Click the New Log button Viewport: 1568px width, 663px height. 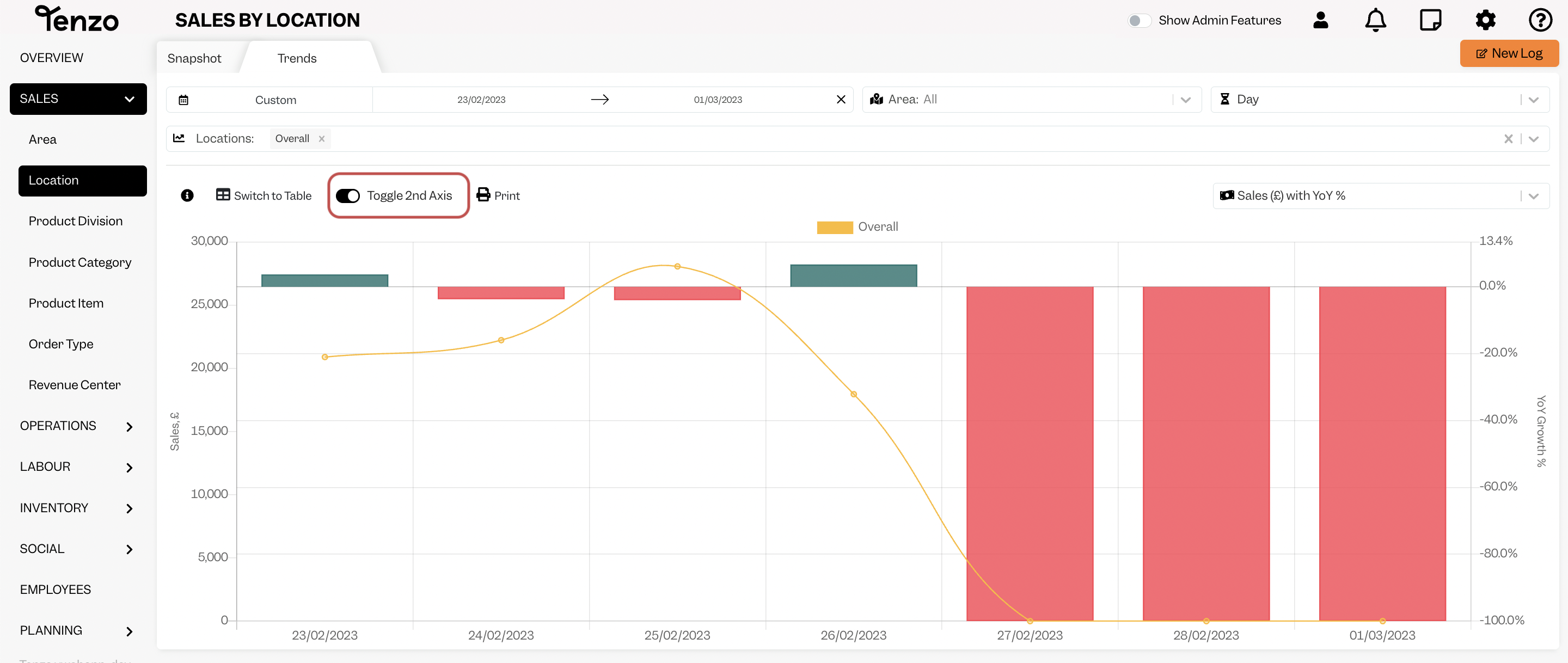coord(1509,53)
